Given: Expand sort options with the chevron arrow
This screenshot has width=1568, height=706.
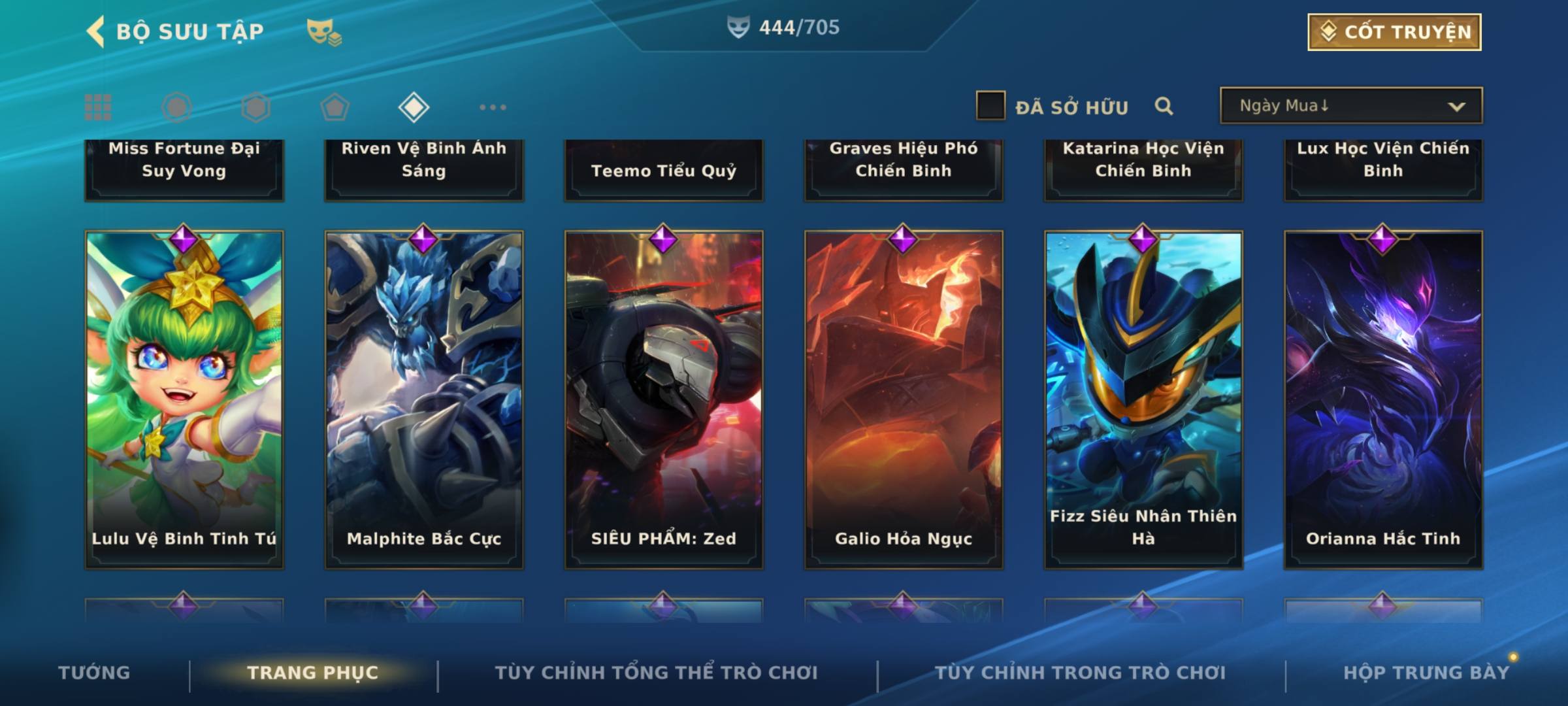Looking at the screenshot, I should pos(1456,107).
